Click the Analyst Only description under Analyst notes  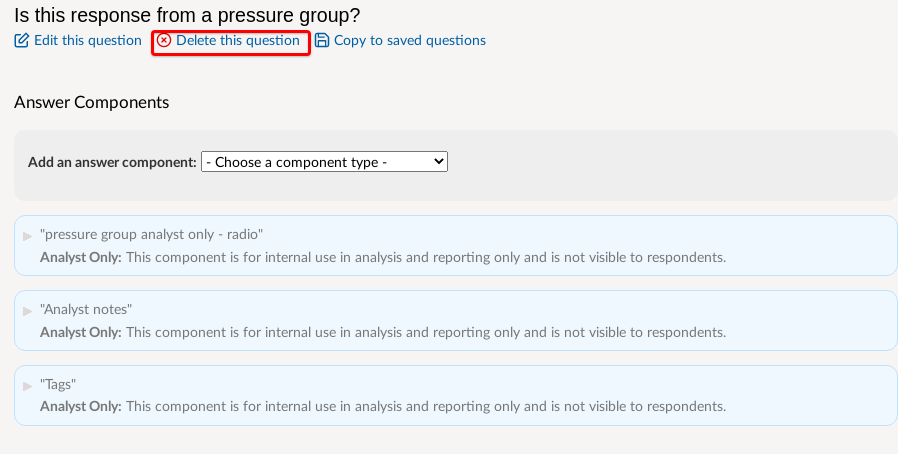click(383, 332)
